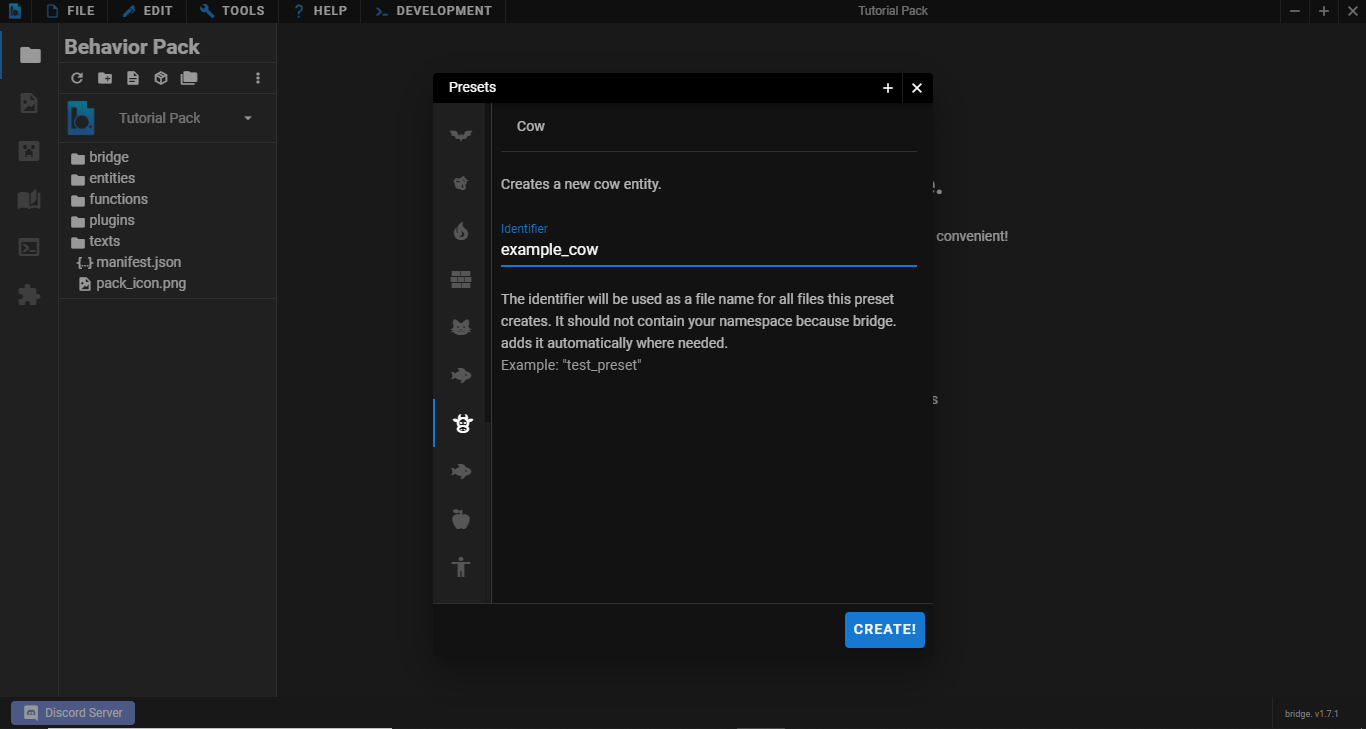Click the refresh icon in Behavior Pack toolbar
Viewport: 1366px width, 729px height.
77,78
